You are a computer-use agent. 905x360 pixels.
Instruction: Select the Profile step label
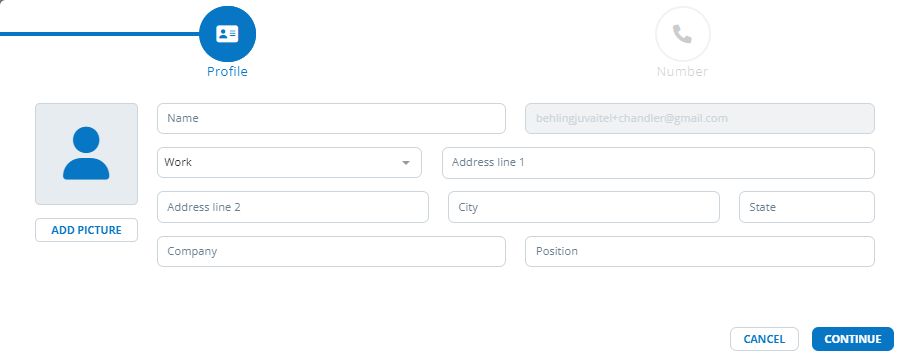(227, 72)
